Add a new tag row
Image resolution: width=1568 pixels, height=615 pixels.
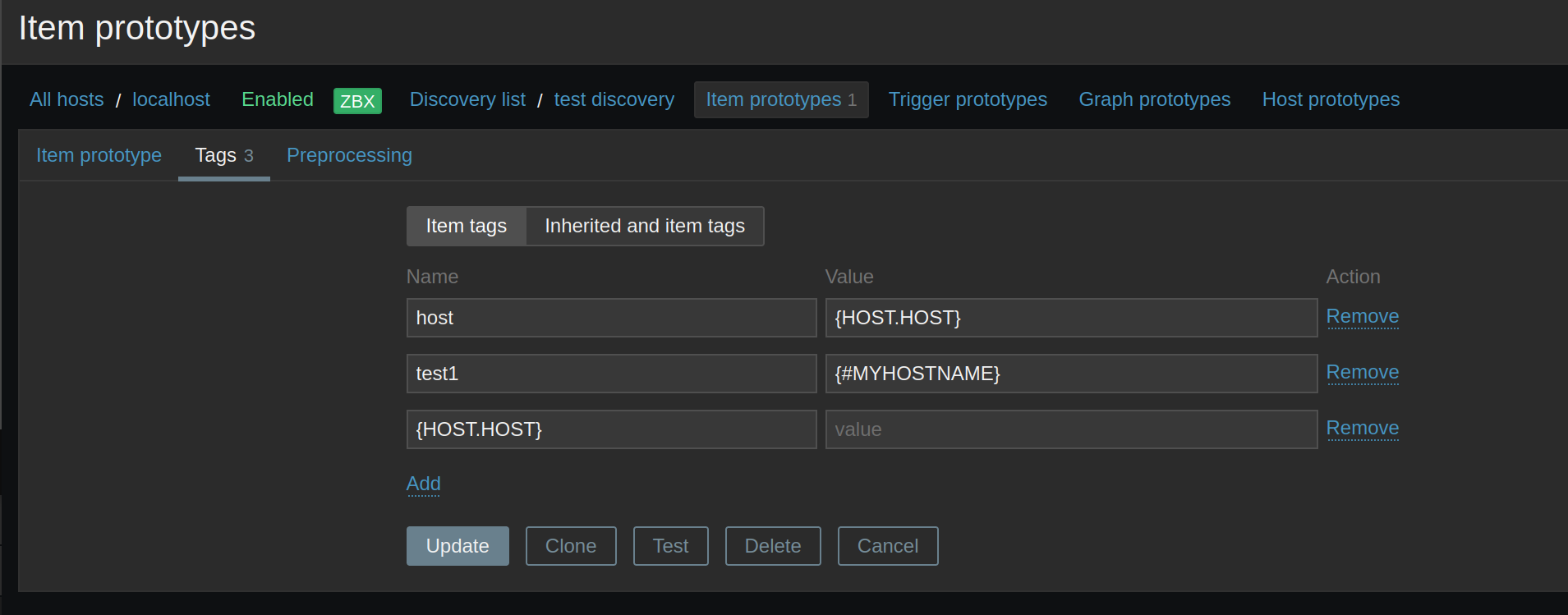(x=424, y=484)
